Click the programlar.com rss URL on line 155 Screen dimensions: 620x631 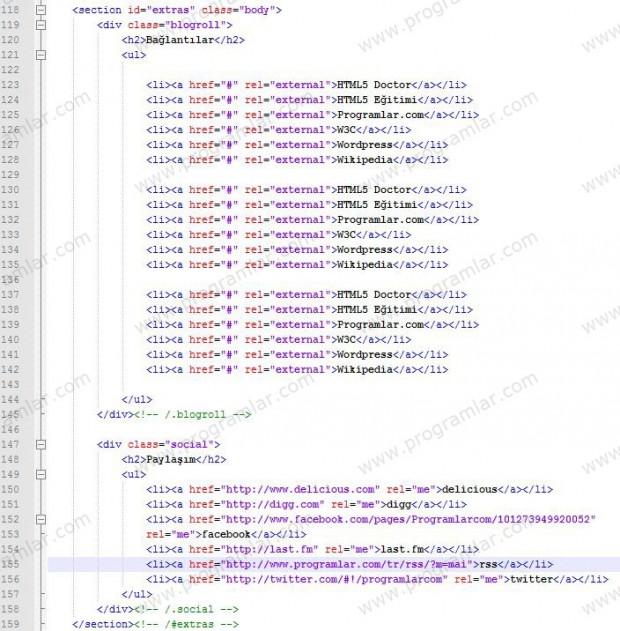[346, 564]
